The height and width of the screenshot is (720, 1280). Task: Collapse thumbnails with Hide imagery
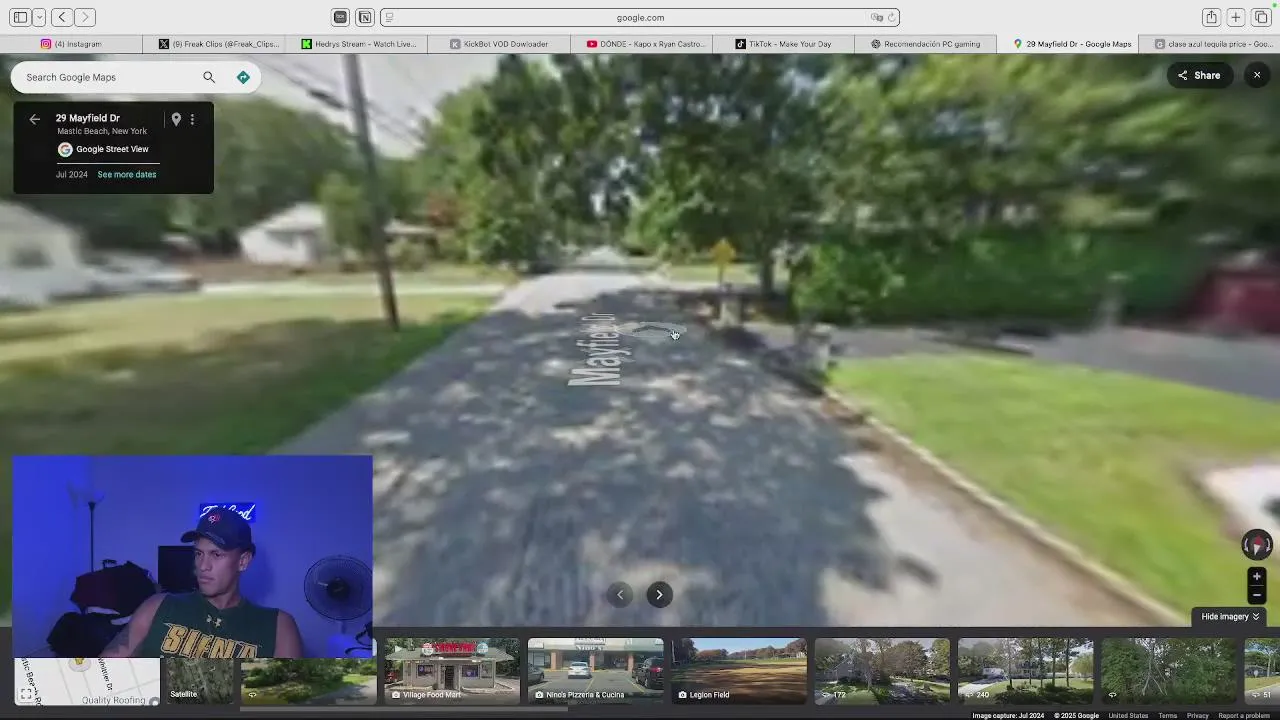click(1230, 617)
